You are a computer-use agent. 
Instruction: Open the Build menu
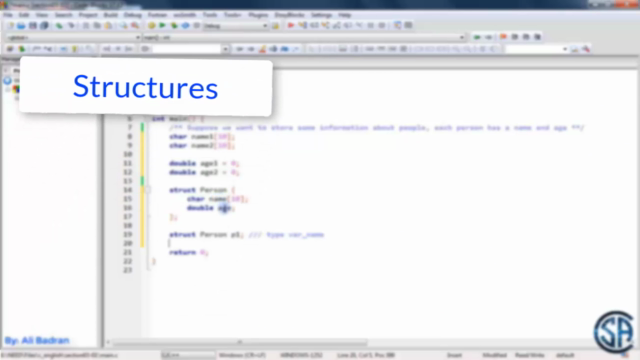click(111, 15)
